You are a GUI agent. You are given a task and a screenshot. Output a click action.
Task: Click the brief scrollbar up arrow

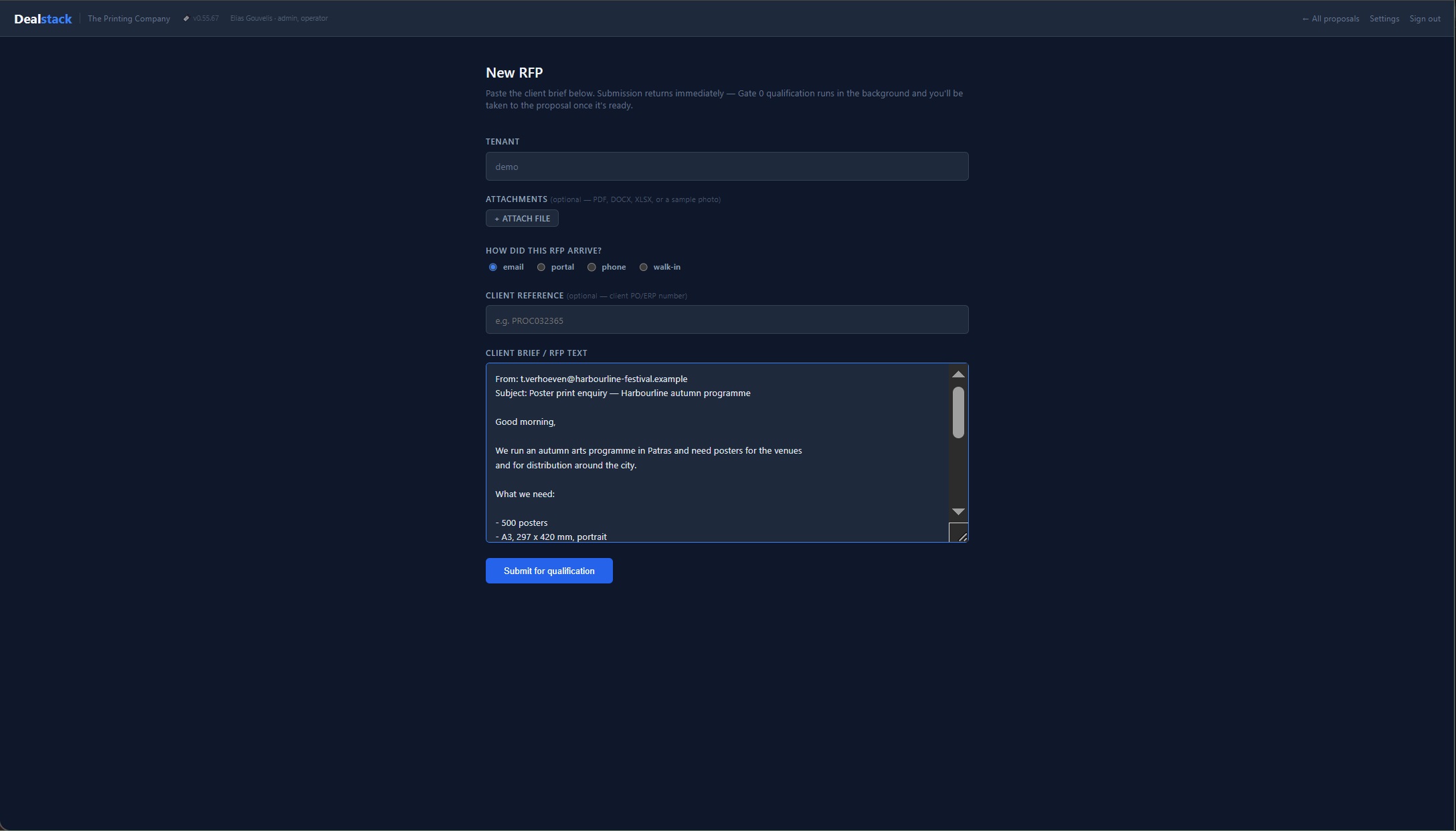pyautogui.click(x=958, y=375)
